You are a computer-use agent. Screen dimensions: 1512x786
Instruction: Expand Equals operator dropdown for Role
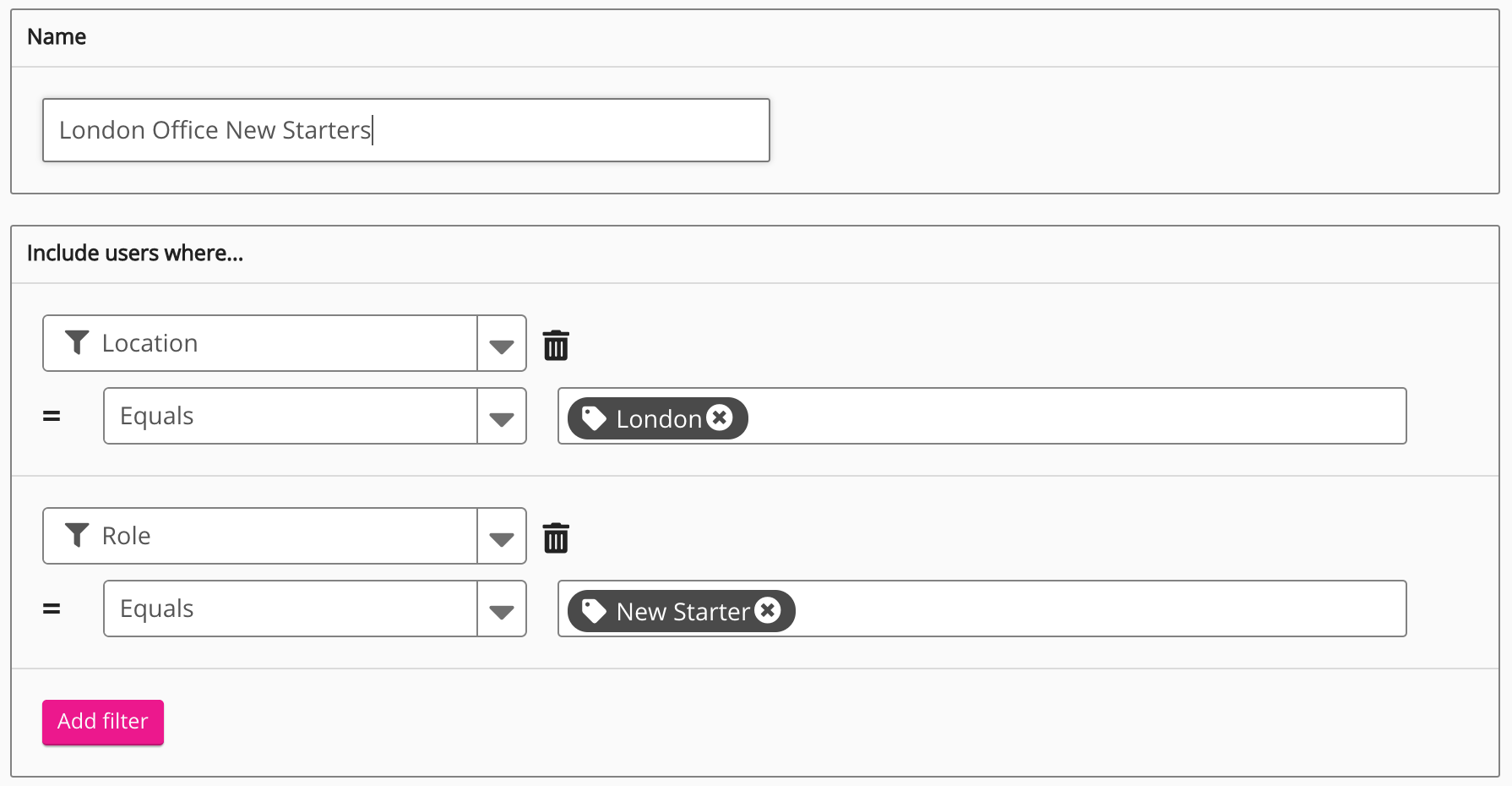502,609
